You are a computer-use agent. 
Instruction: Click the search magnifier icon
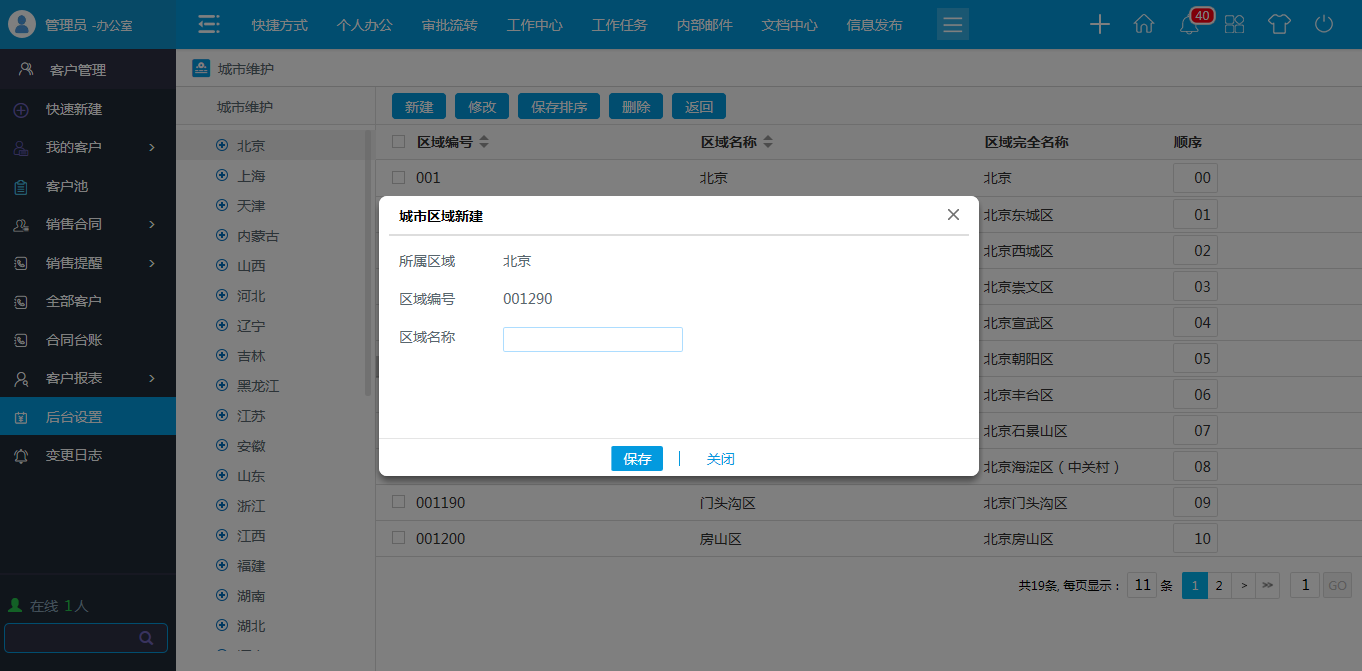(146, 638)
